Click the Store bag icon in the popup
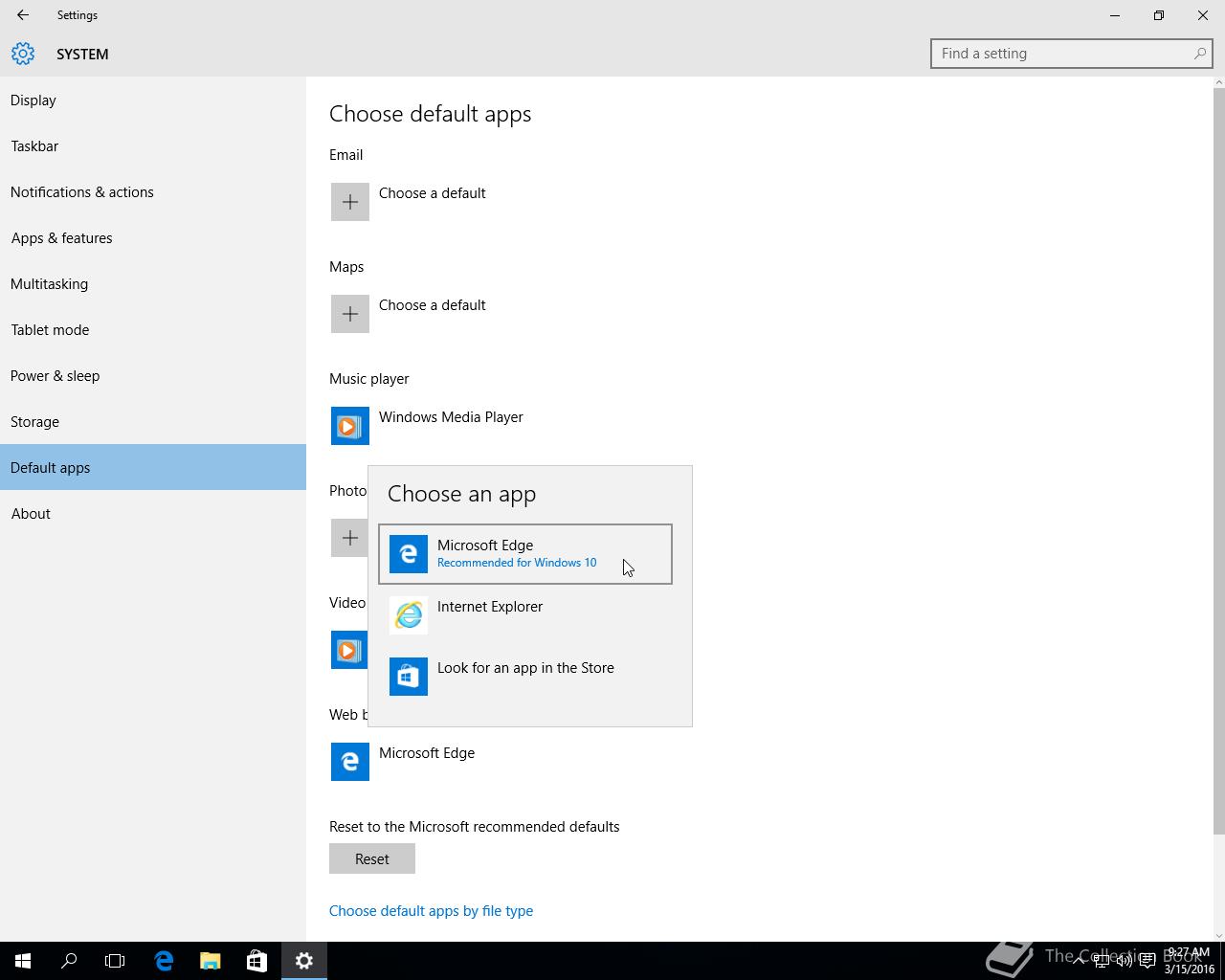This screenshot has height=980, width=1225. pyautogui.click(x=409, y=677)
